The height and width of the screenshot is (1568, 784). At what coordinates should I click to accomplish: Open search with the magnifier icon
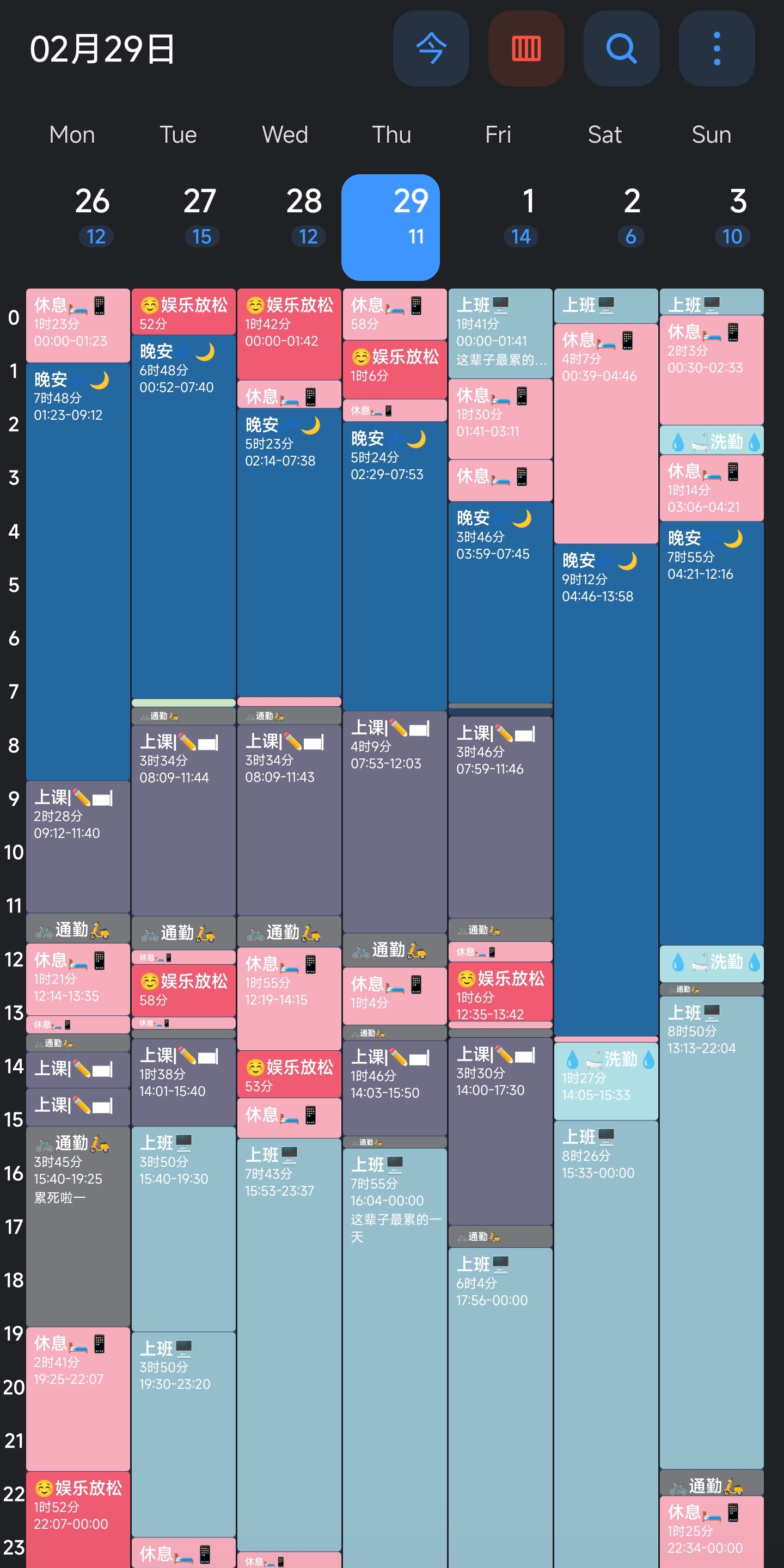tap(621, 48)
